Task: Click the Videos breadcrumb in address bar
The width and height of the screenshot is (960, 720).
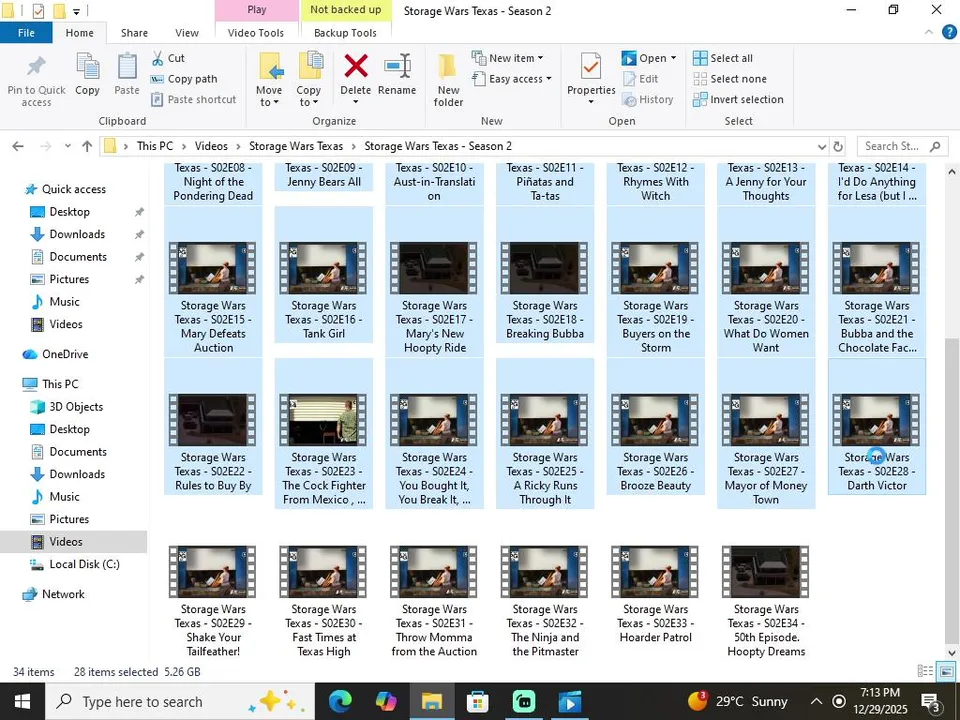Action: [211, 146]
